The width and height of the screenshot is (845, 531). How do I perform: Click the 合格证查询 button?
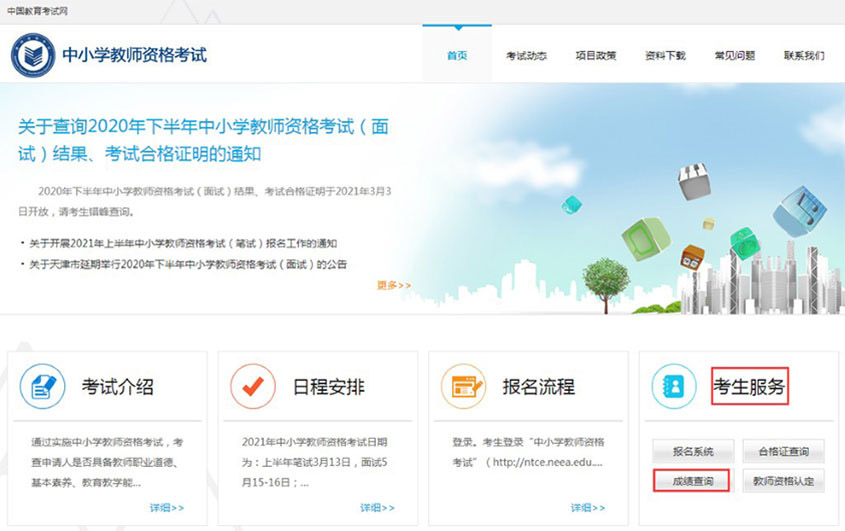click(783, 451)
